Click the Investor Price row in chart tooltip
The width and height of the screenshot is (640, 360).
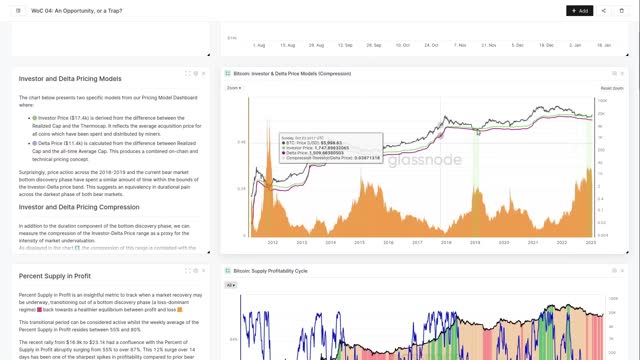(x=316, y=148)
